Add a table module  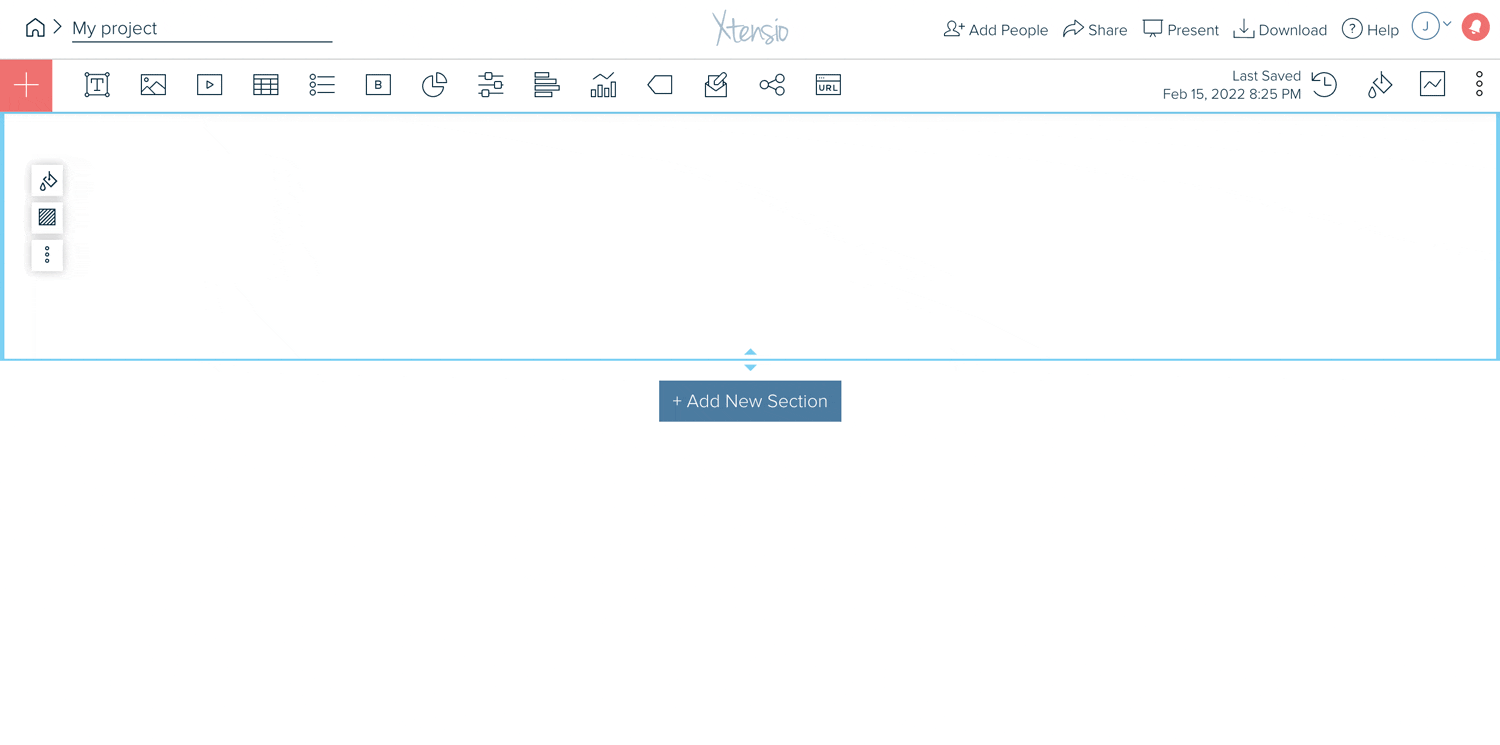(x=266, y=85)
